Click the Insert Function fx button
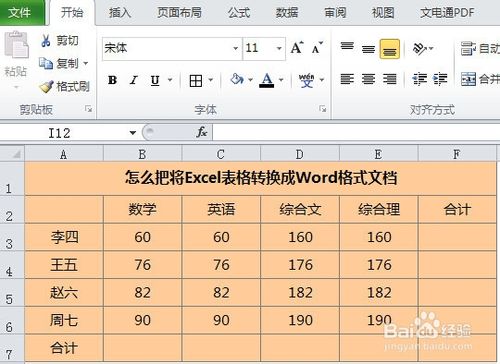 click(202, 132)
